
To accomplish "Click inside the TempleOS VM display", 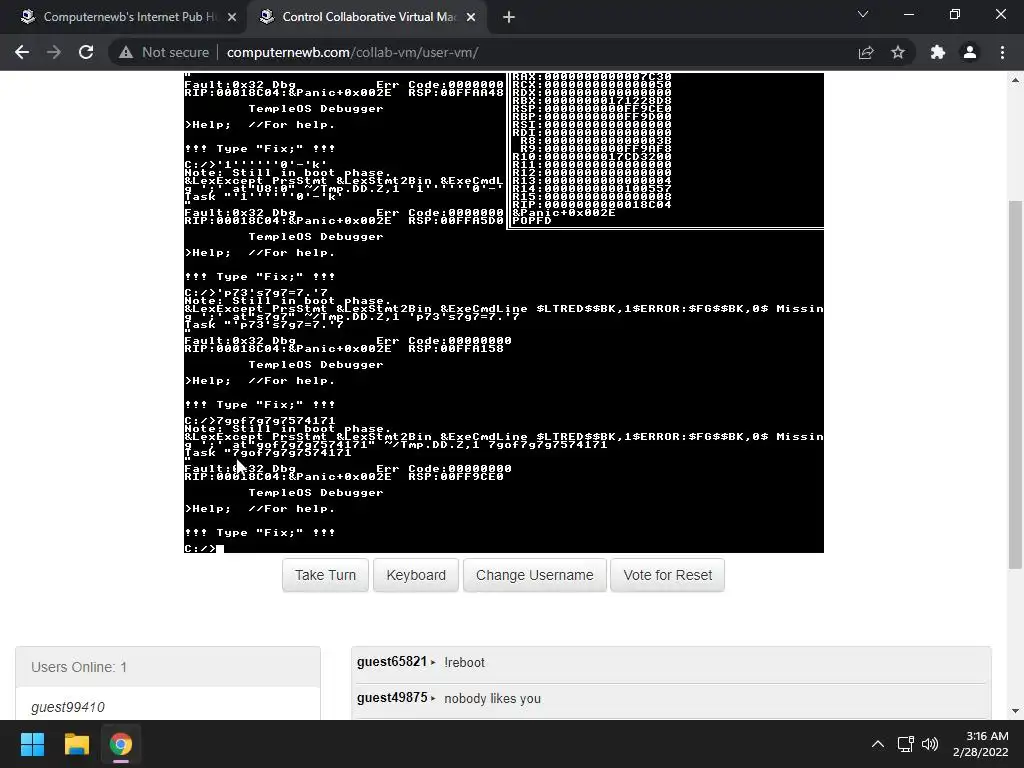I will pos(504,312).
